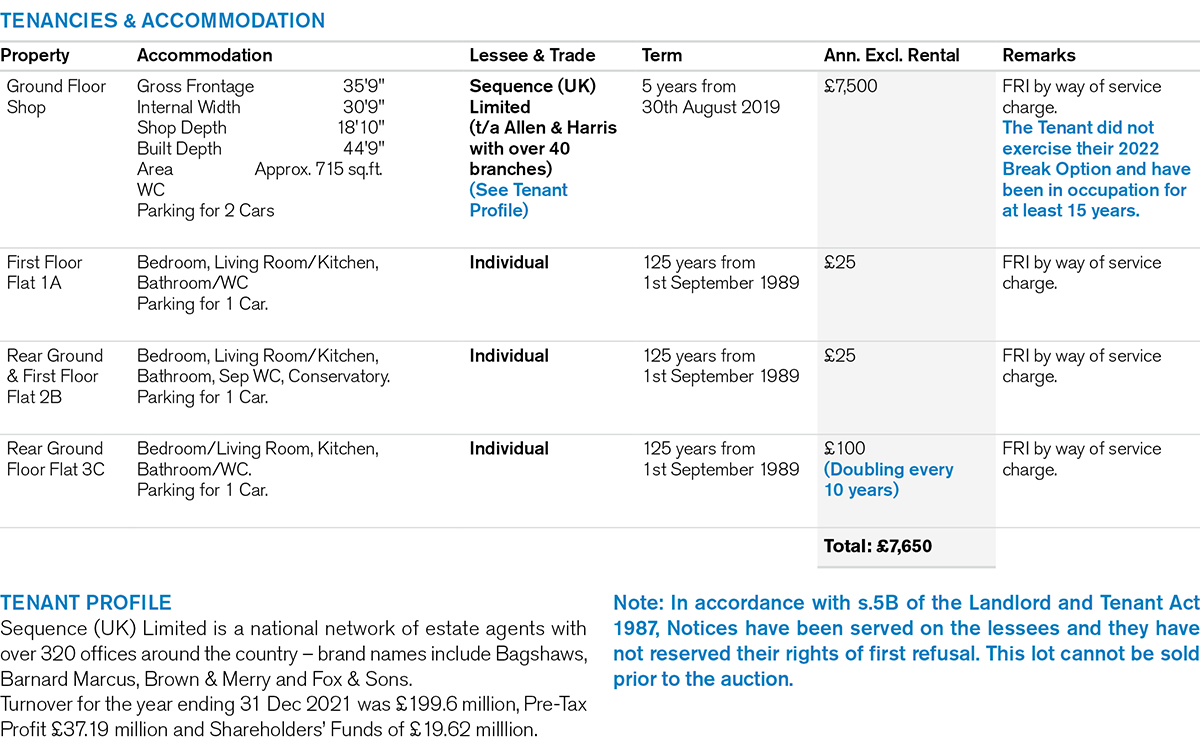Click the Ground Floor Shop property cell

[x=56, y=97]
